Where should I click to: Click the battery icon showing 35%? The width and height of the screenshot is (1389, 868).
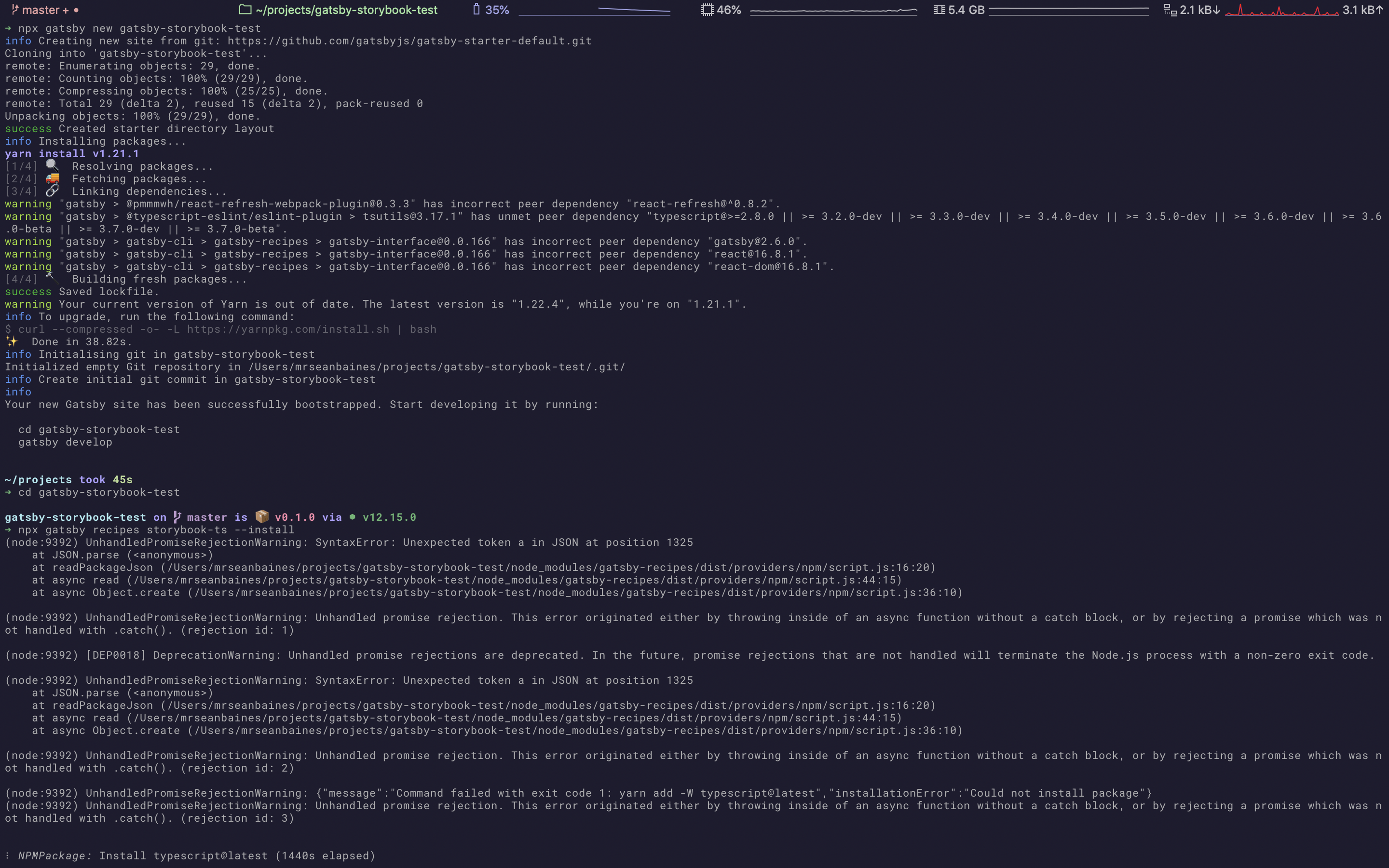coord(476,10)
